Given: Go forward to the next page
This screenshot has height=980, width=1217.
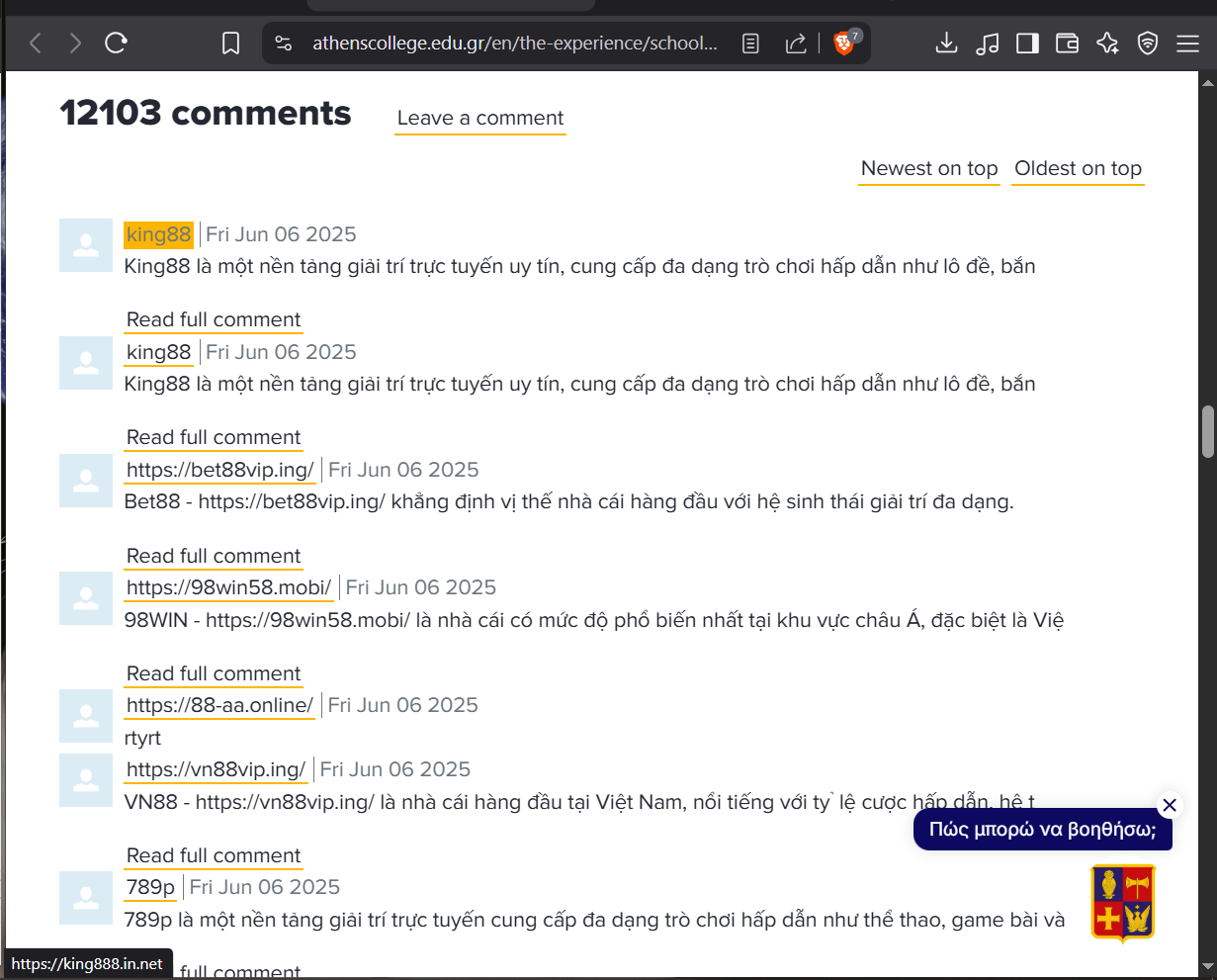Looking at the screenshot, I should pyautogui.click(x=75, y=43).
